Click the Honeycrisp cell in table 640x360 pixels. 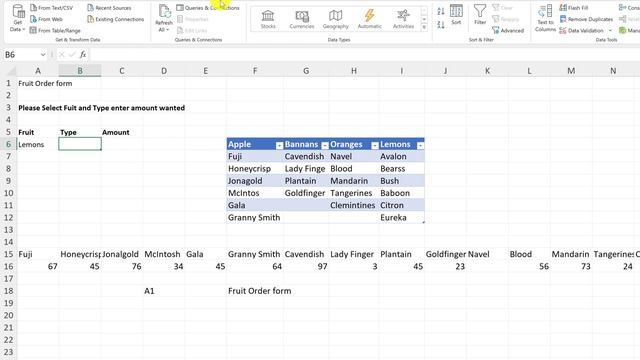[x=255, y=169]
